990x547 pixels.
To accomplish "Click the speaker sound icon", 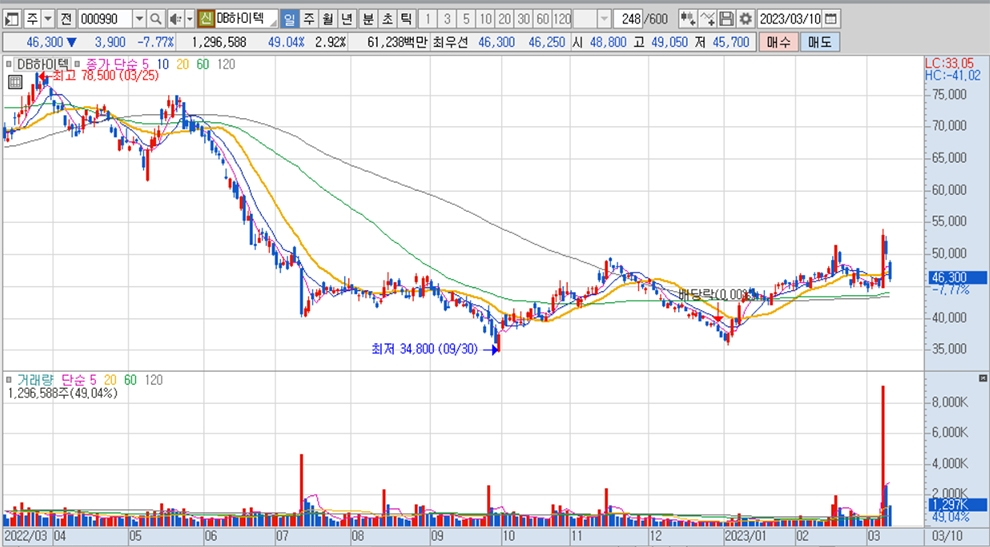I will click(174, 19).
